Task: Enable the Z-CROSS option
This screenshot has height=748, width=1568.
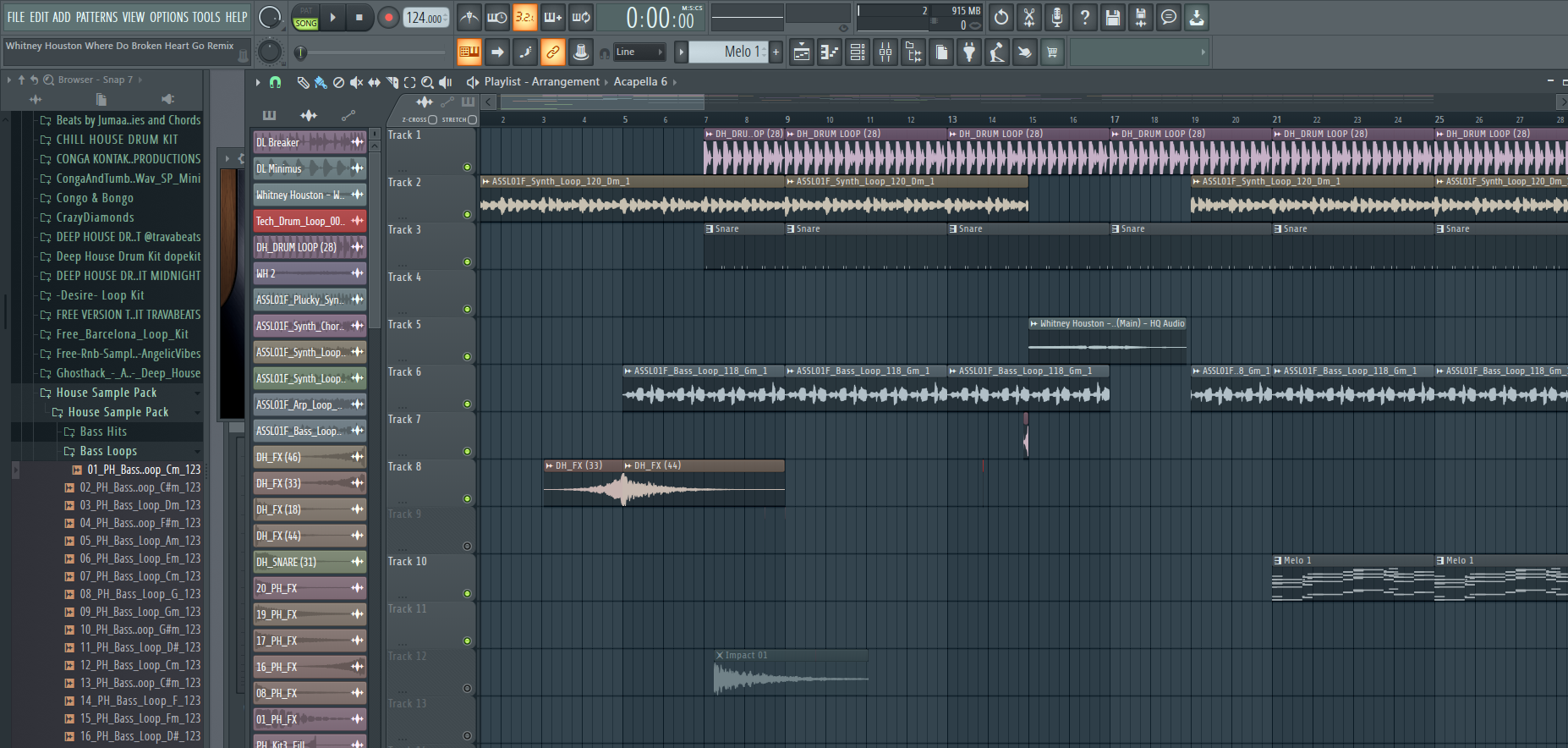Action: click(x=433, y=119)
